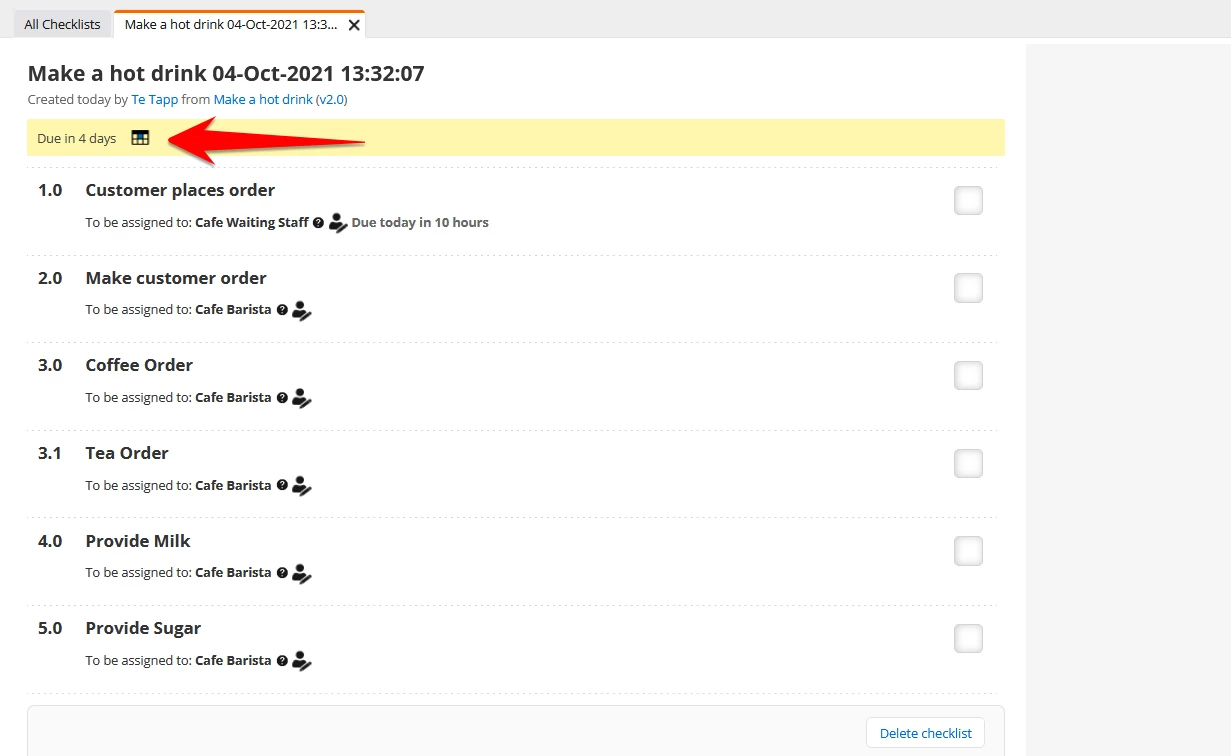Open the assign icon for Provide Milk
The image size is (1231, 756).
click(x=301, y=572)
